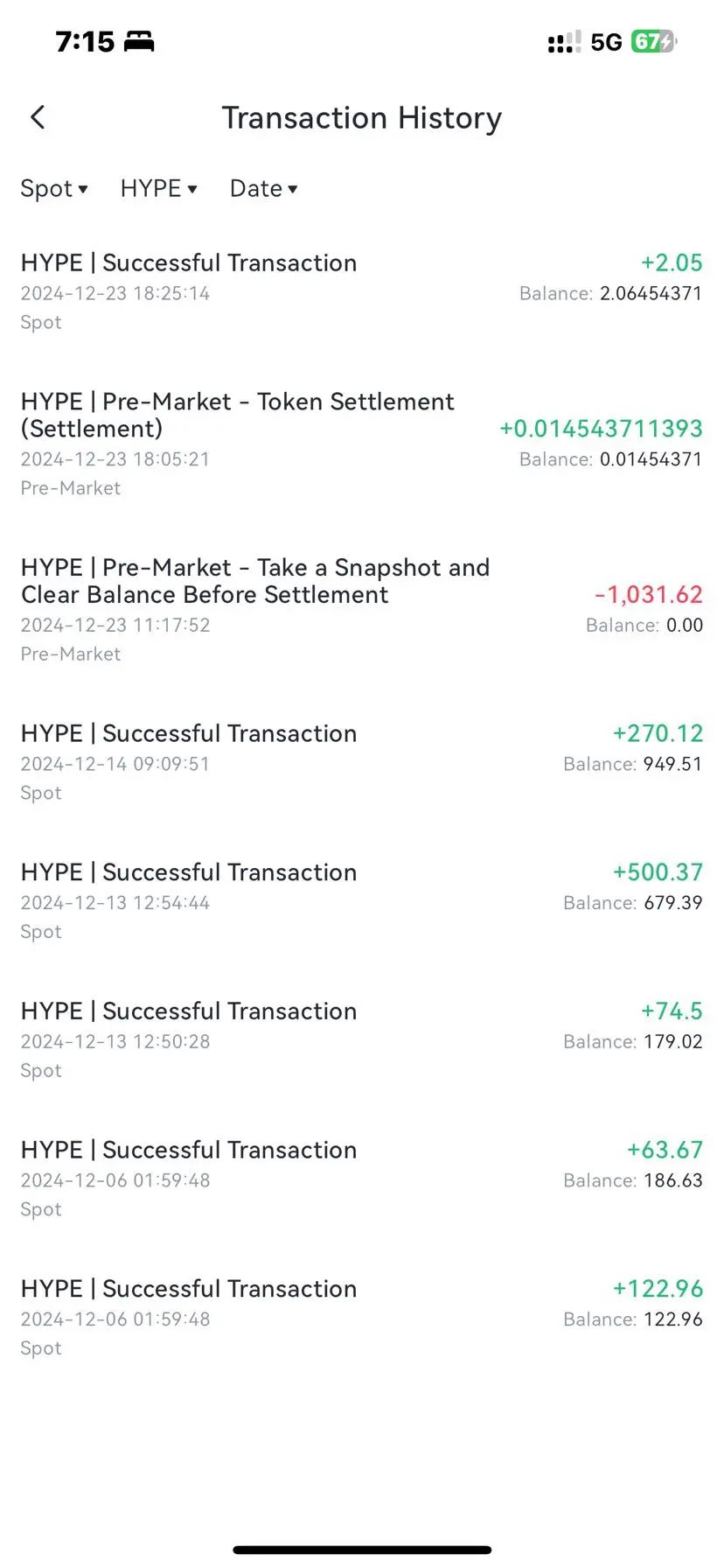This screenshot has width=724, height=1568.
Task: Tap the back arrow icon
Action: point(38,117)
